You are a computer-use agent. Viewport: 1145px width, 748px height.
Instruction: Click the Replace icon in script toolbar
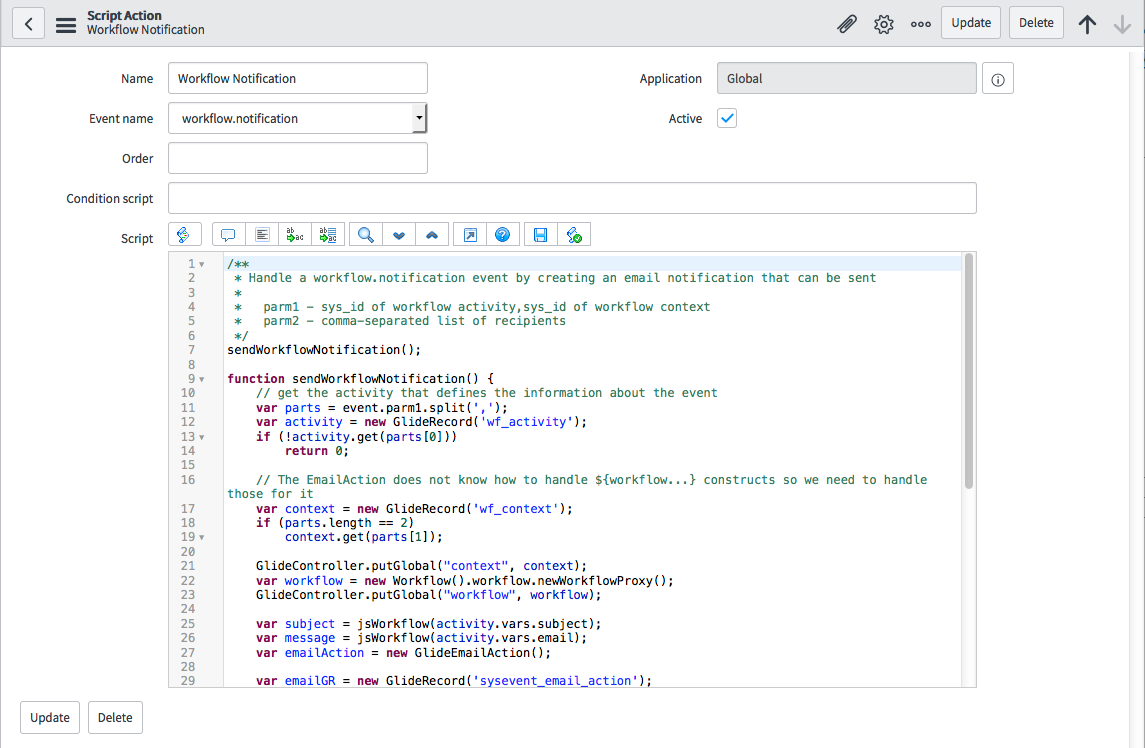pos(295,234)
